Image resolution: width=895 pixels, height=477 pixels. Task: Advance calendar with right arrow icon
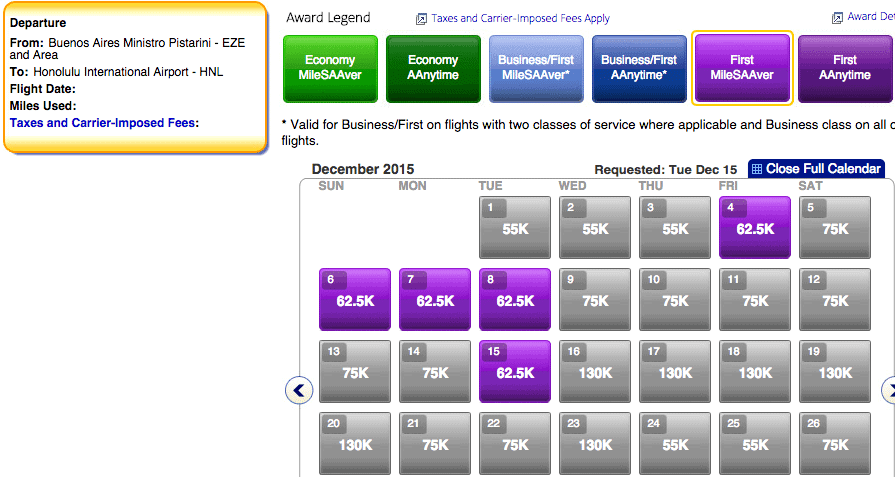(x=889, y=390)
